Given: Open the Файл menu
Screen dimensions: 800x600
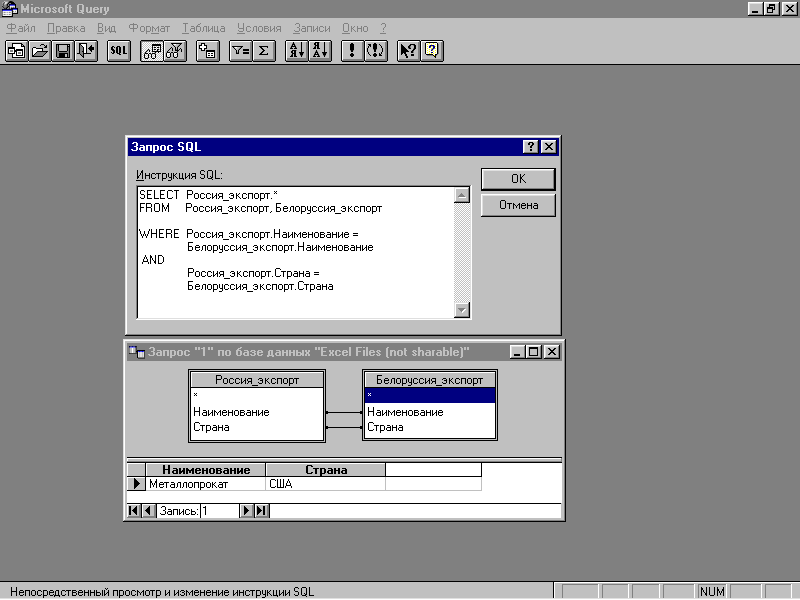Looking at the screenshot, I should (x=21, y=28).
